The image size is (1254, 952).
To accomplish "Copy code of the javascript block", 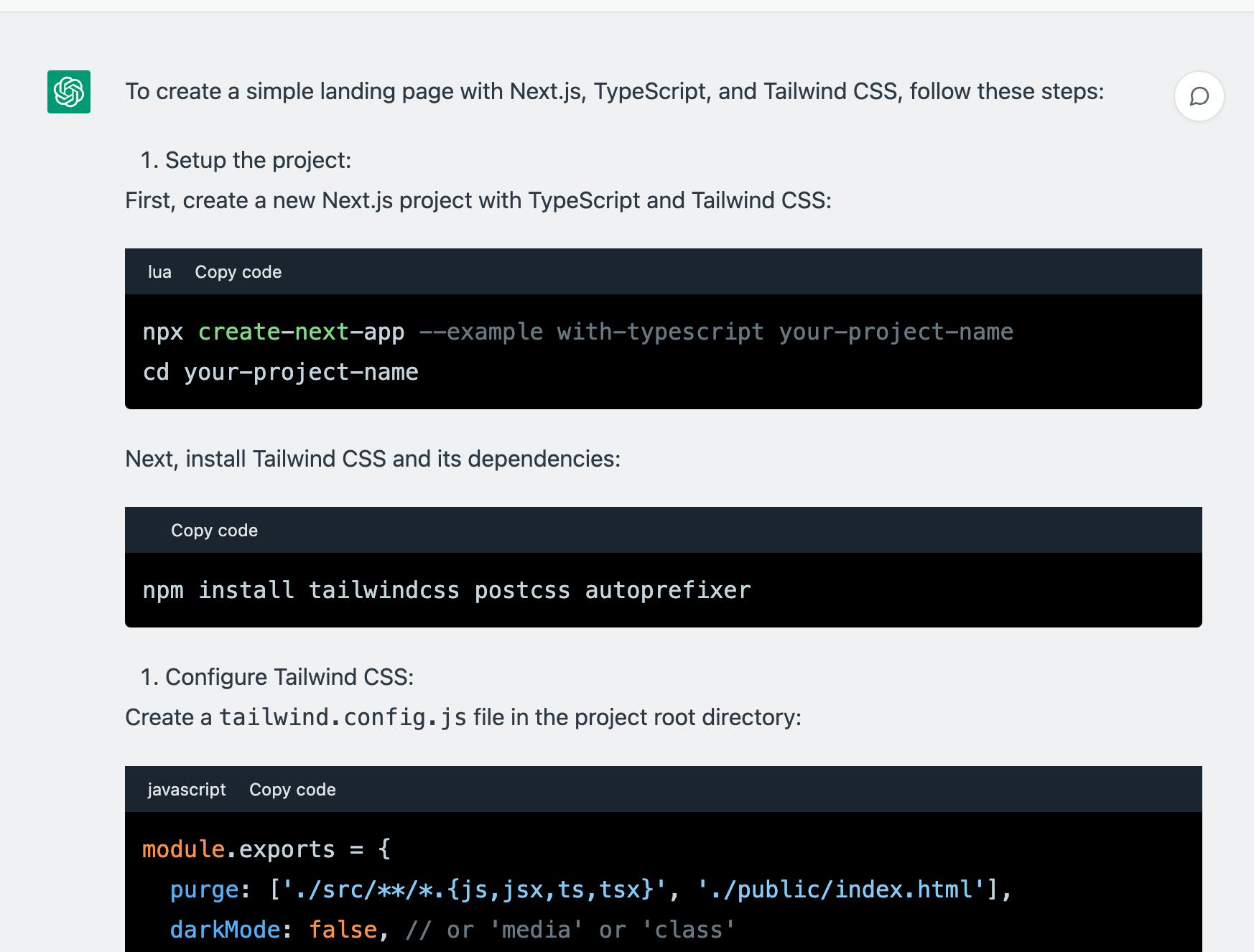I will click(x=292, y=790).
